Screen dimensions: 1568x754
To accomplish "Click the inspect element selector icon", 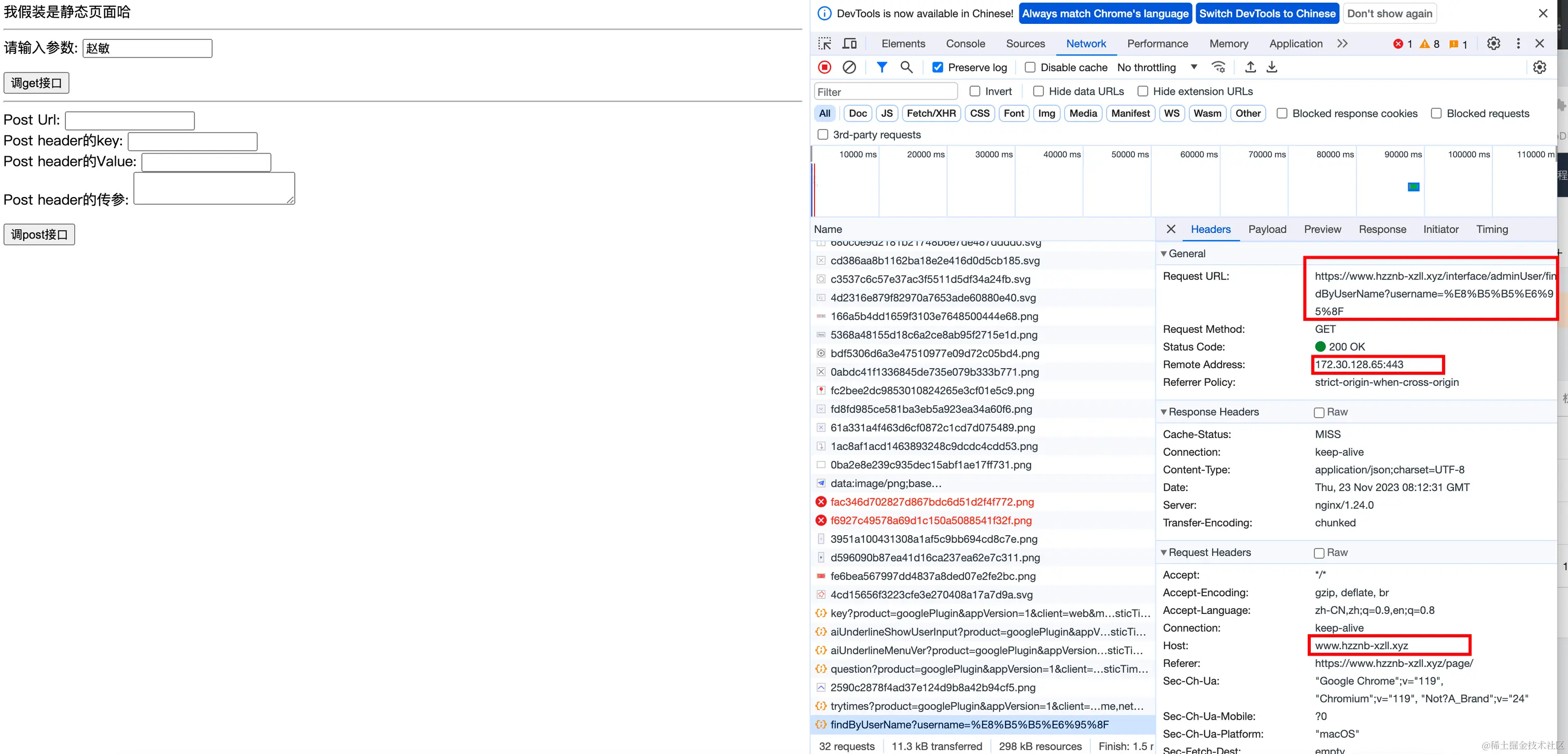I will tap(825, 44).
